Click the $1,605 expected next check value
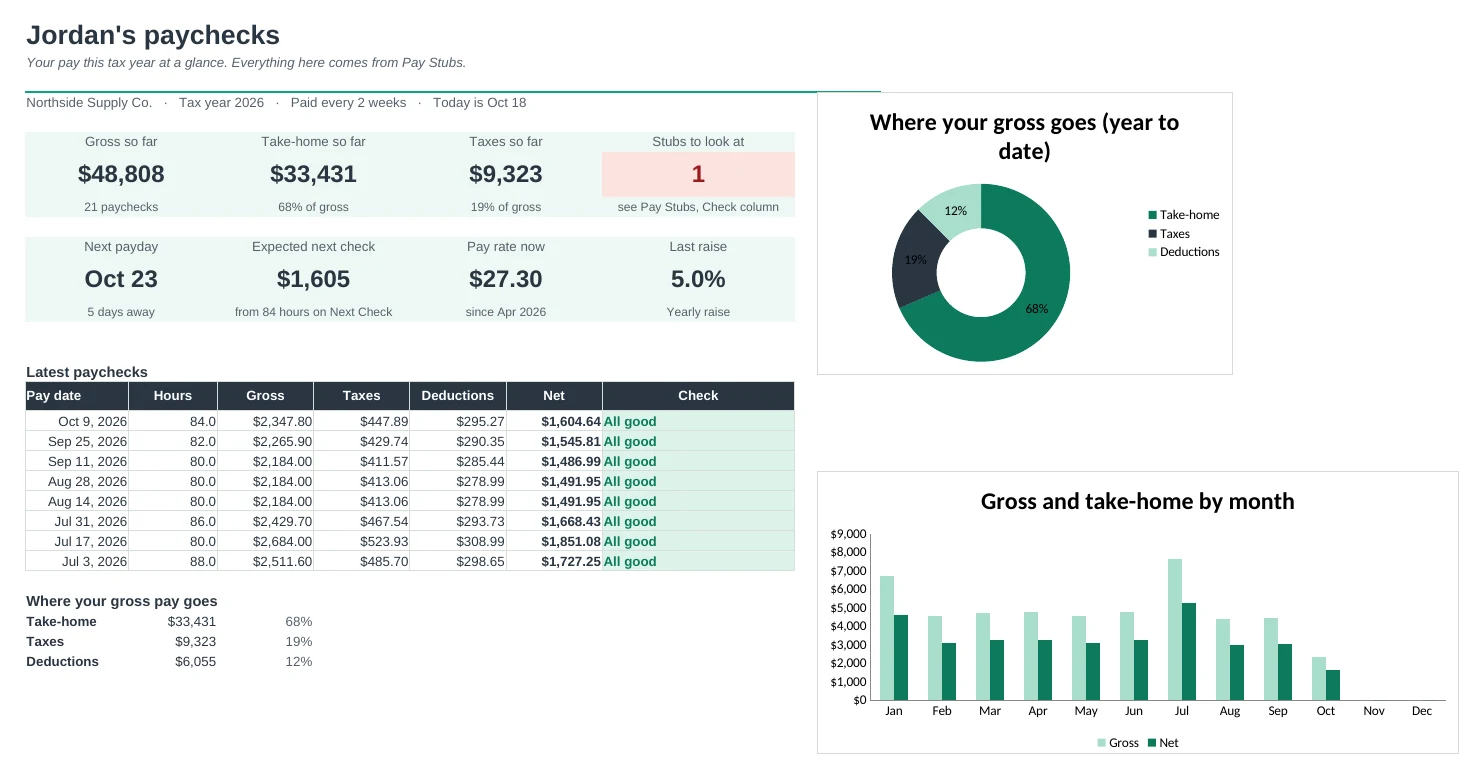 tap(313, 279)
